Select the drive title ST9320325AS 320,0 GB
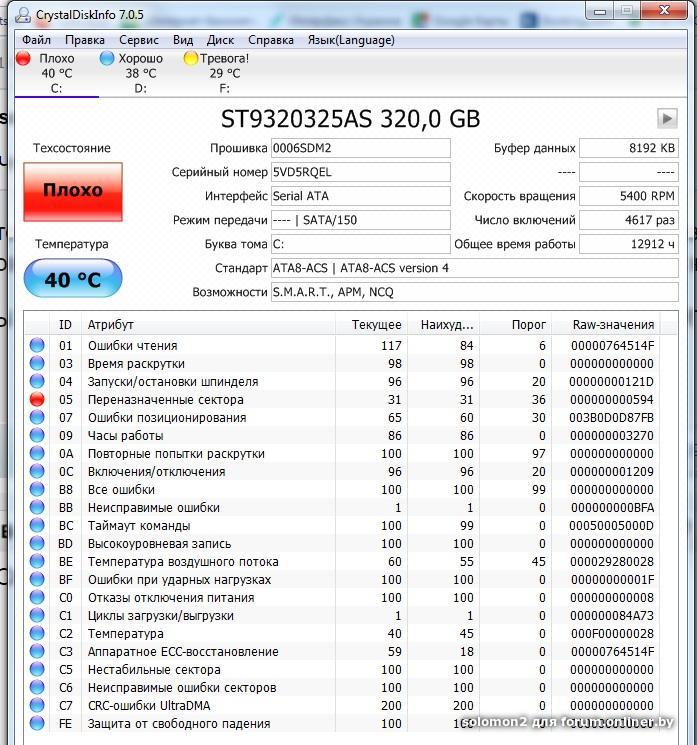Image resolution: width=697 pixels, height=745 pixels. [x=351, y=119]
